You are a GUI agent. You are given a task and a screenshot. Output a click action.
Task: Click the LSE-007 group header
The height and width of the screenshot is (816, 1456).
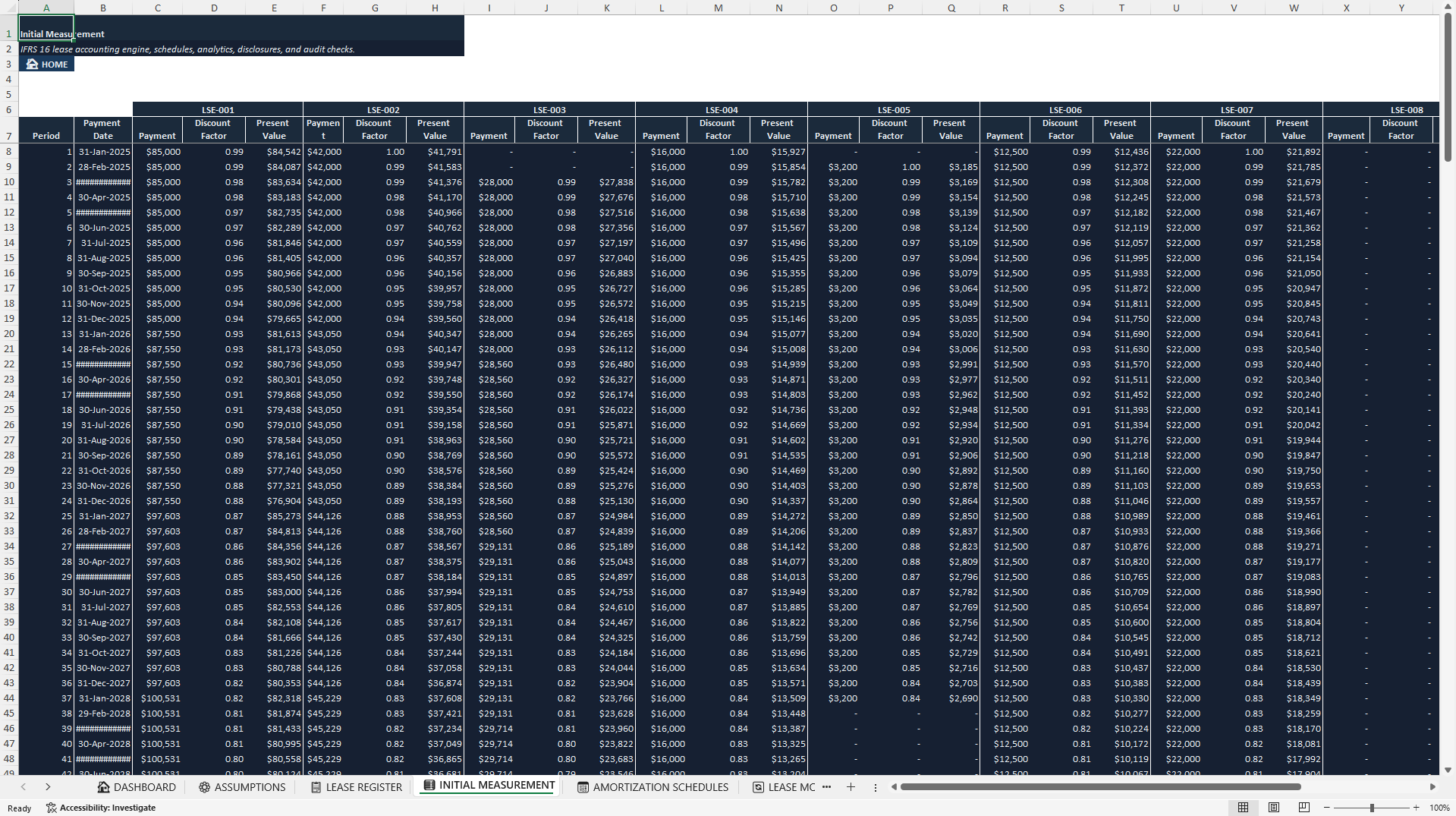1237,110
